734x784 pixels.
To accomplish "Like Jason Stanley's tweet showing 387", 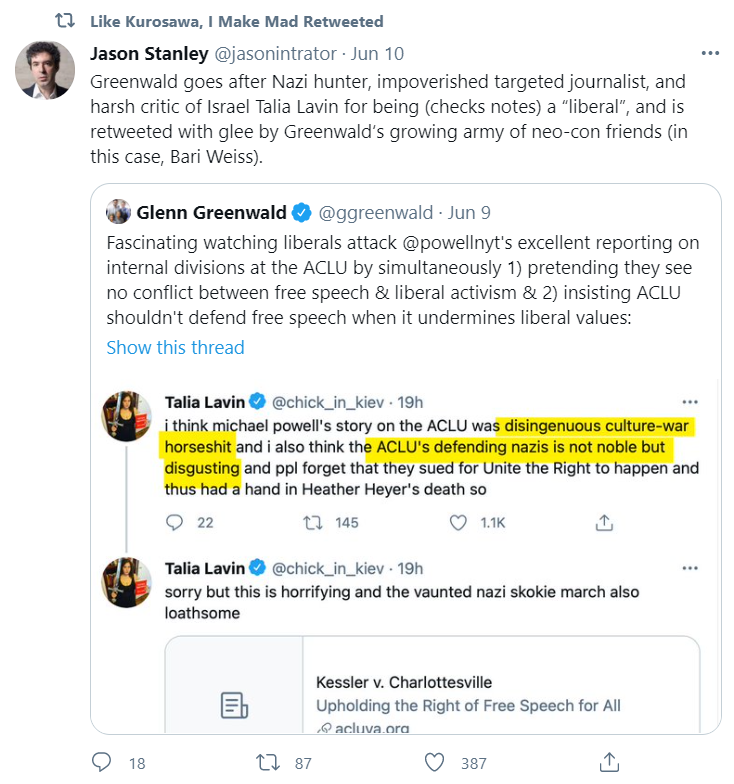I will [434, 762].
